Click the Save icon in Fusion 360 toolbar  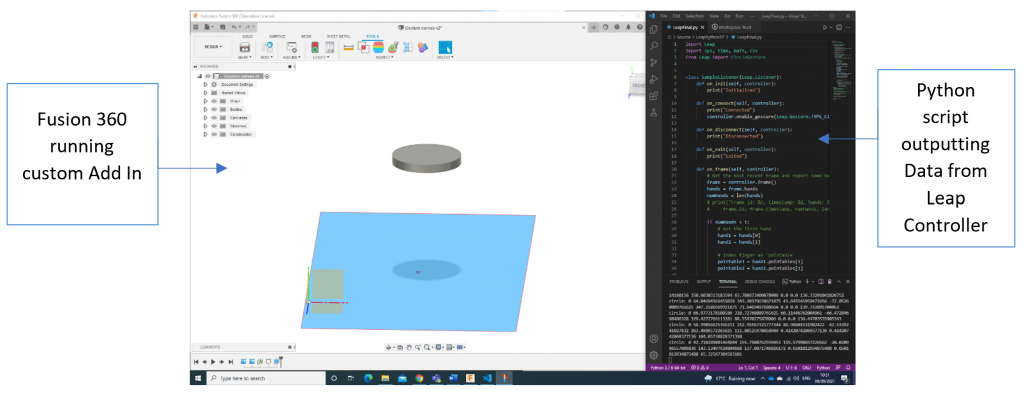click(221, 27)
